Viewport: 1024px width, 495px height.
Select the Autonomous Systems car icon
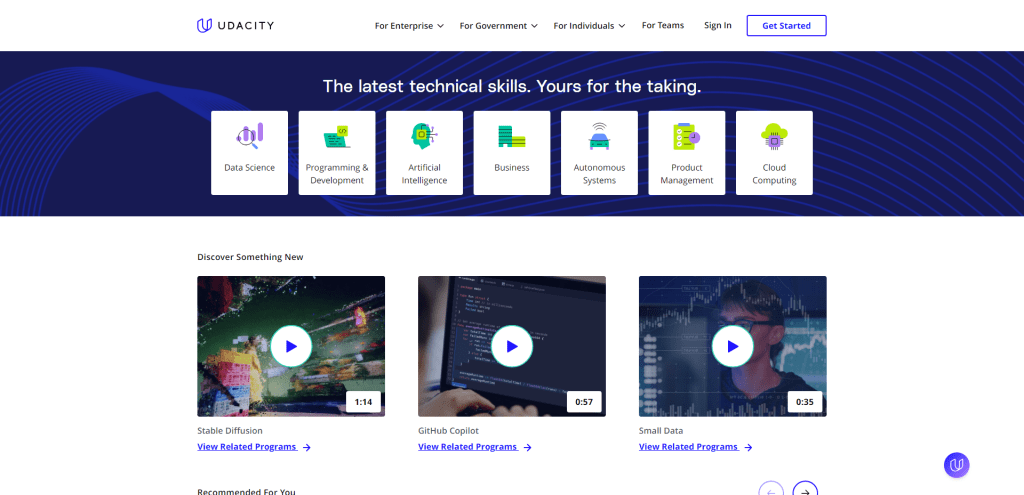click(x=600, y=136)
